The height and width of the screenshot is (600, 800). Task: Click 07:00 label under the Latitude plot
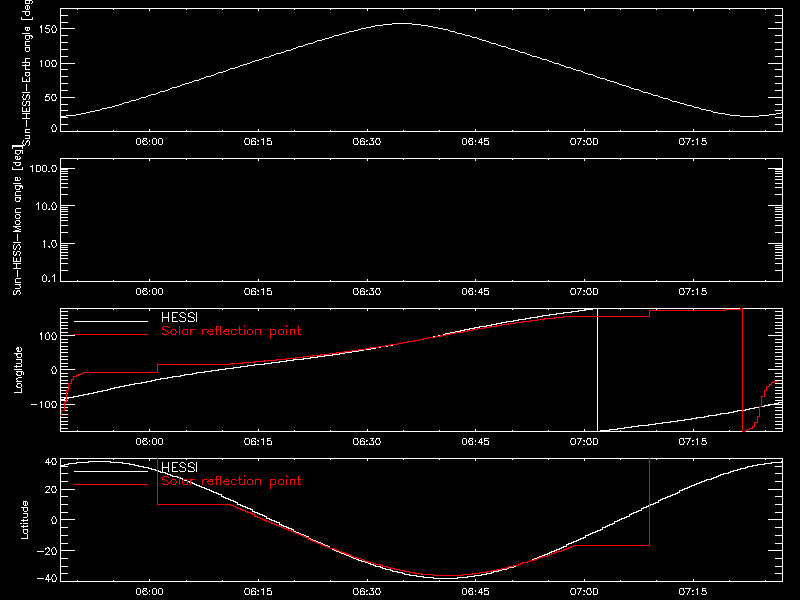[584, 592]
